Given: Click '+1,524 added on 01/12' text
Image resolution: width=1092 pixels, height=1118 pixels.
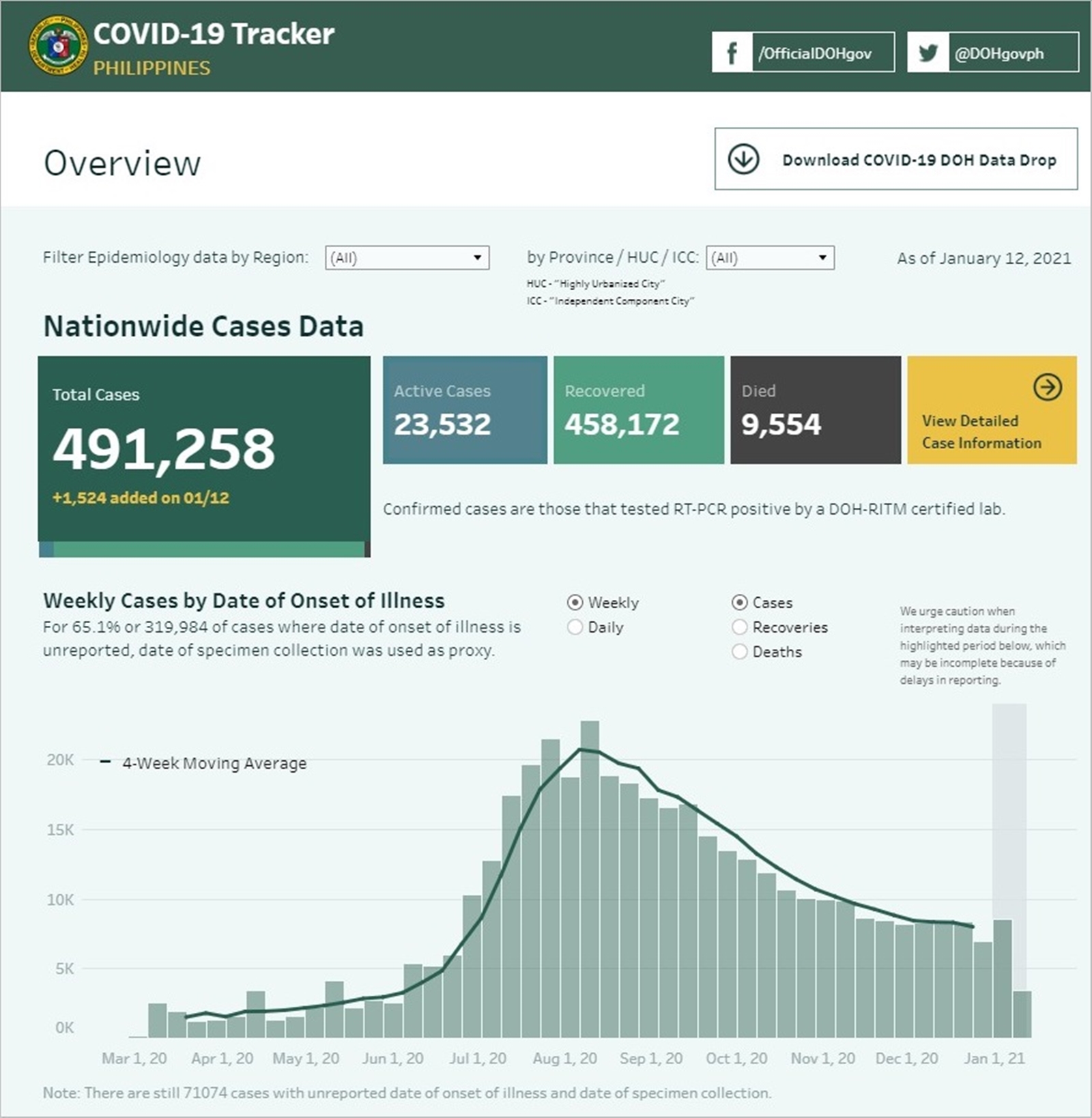Looking at the screenshot, I should point(141,498).
